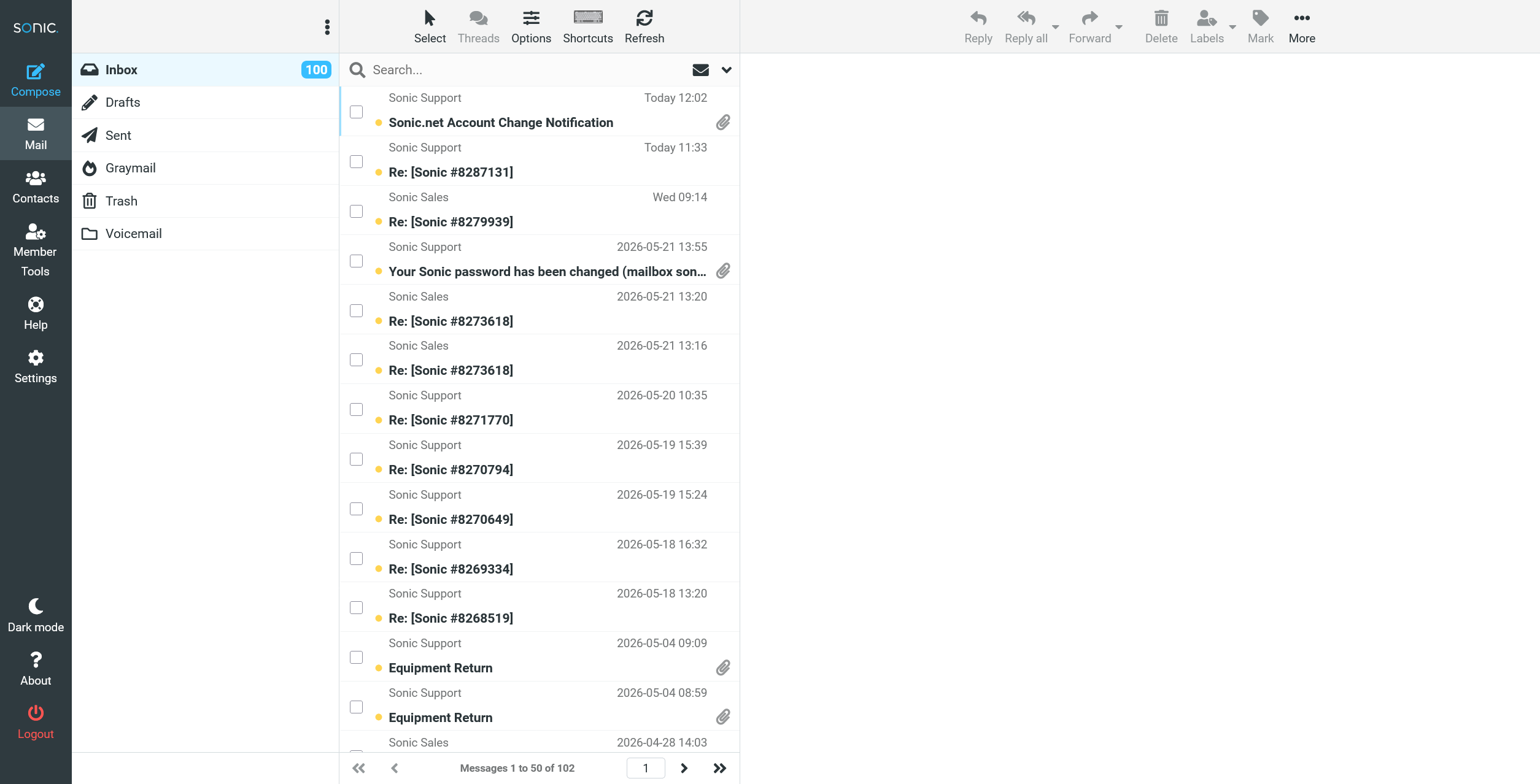Click the page number input field
The width and height of the screenshot is (1540, 784).
point(646,768)
